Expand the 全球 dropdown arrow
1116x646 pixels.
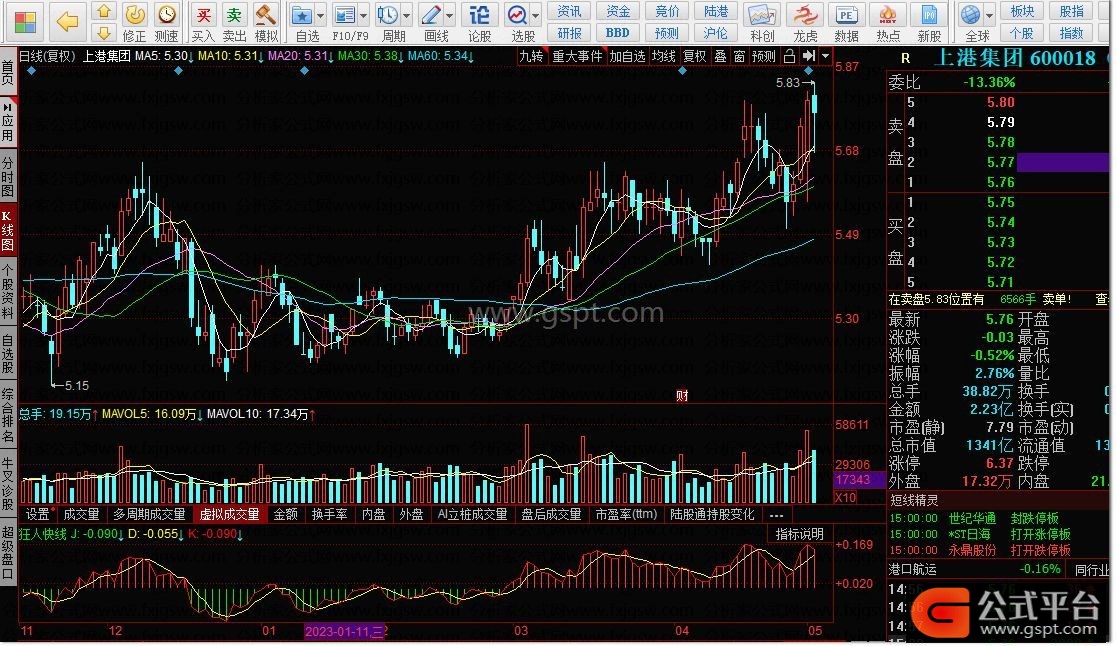[x=989, y=16]
